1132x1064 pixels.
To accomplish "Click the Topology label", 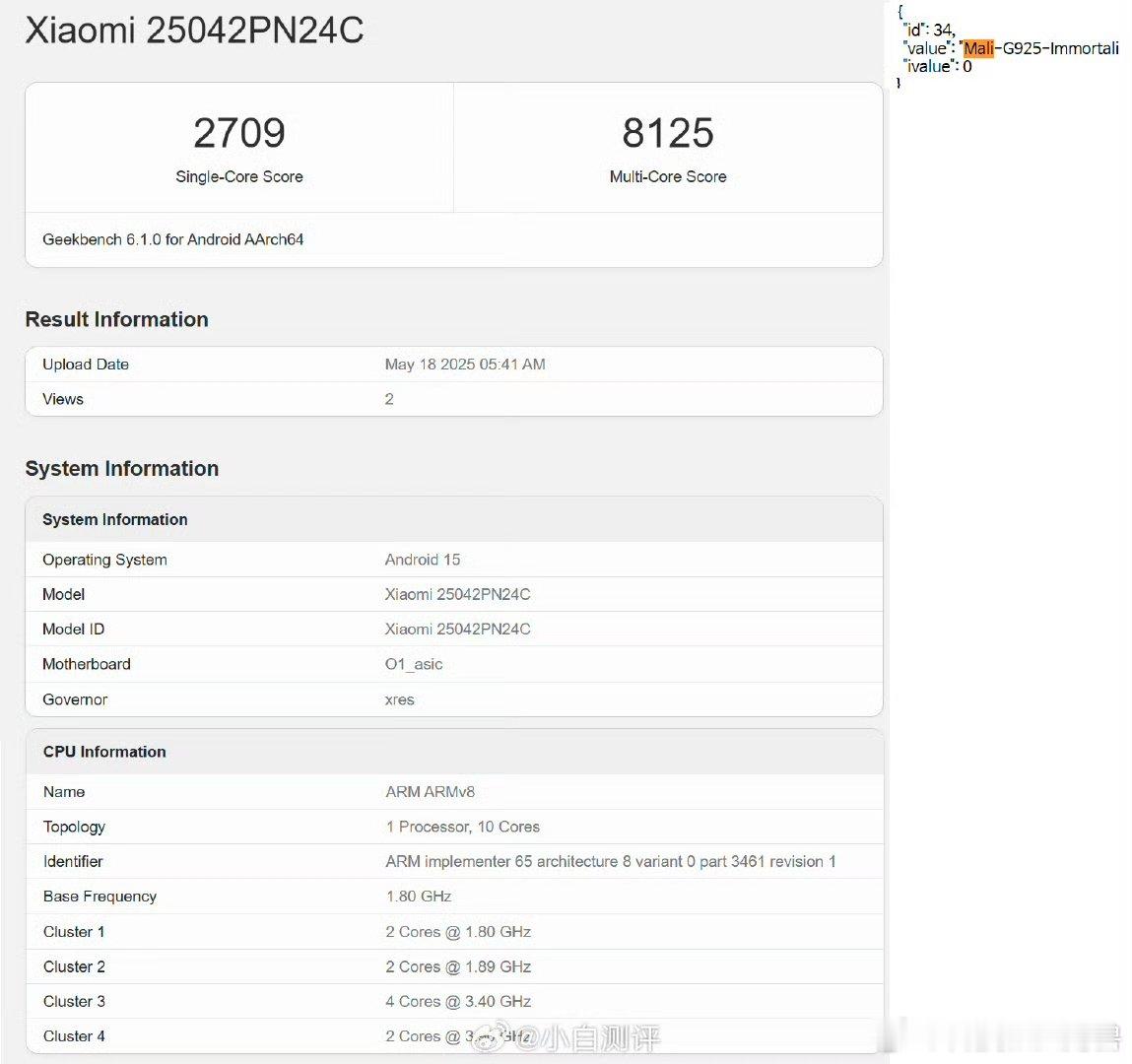I will point(74,828).
